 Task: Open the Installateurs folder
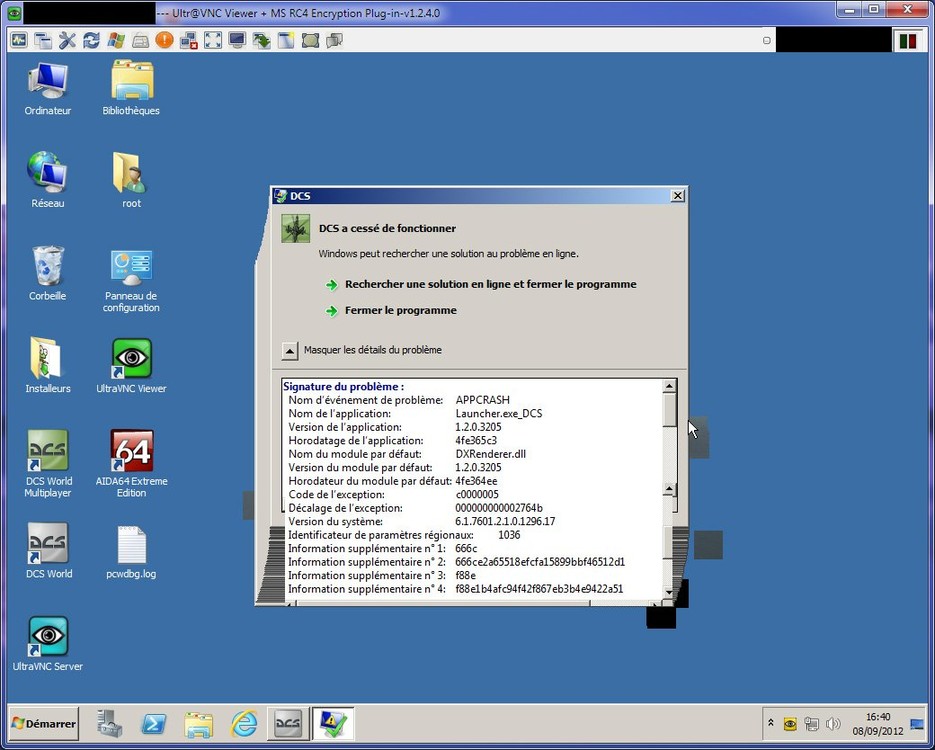point(47,360)
